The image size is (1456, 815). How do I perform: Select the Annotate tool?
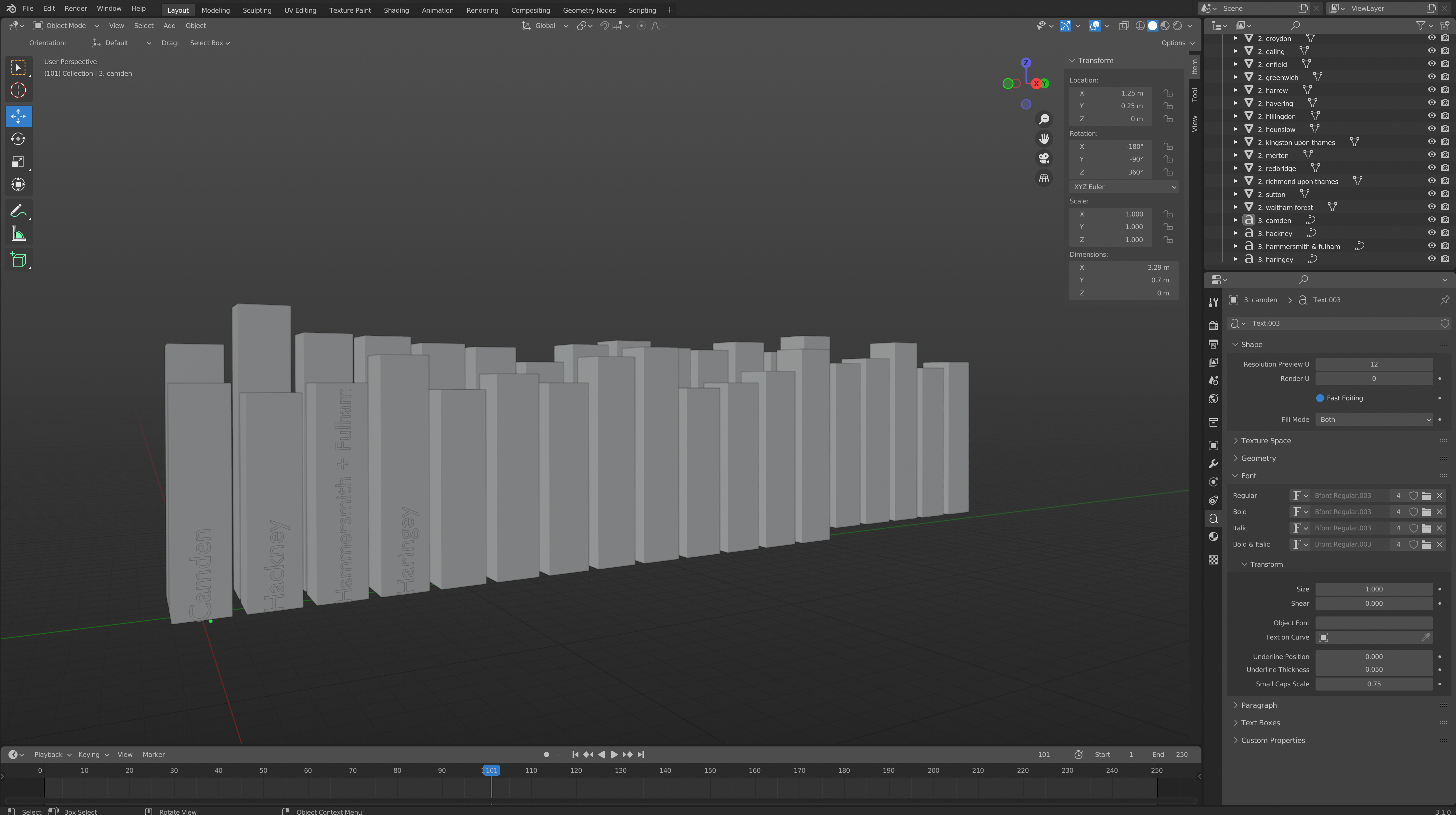19,211
